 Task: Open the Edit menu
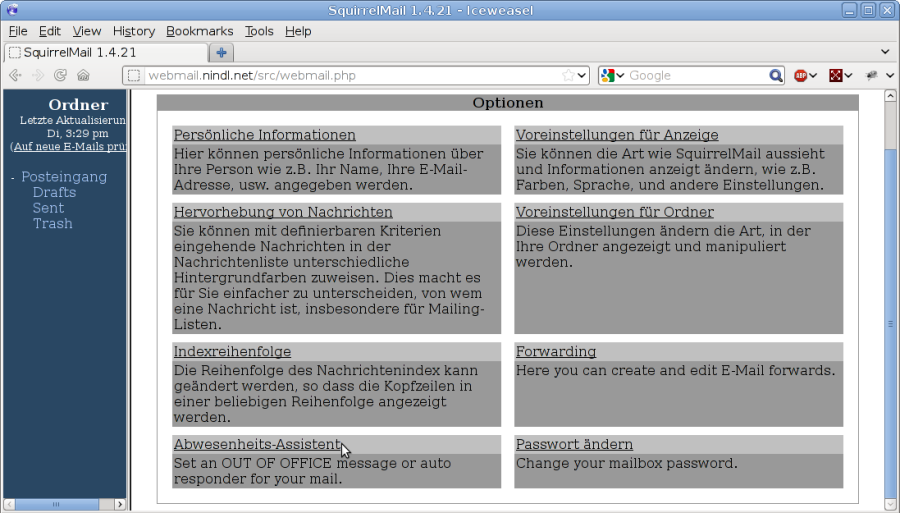pos(49,31)
